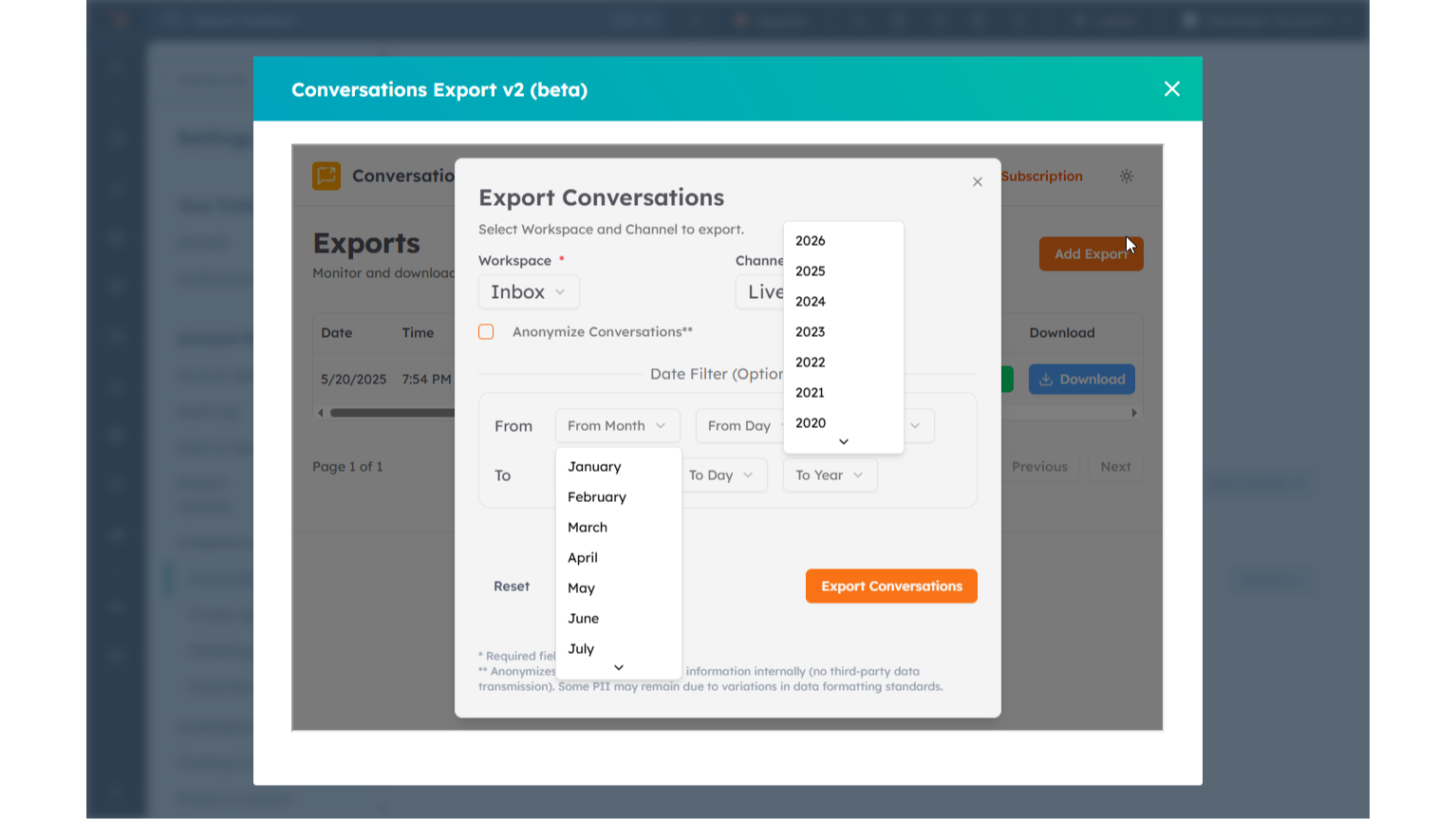The width and height of the screenshot is (1456, 819).
Task: Open the Workspace dropdown showing Inbox
Action: tap(529, 291)
